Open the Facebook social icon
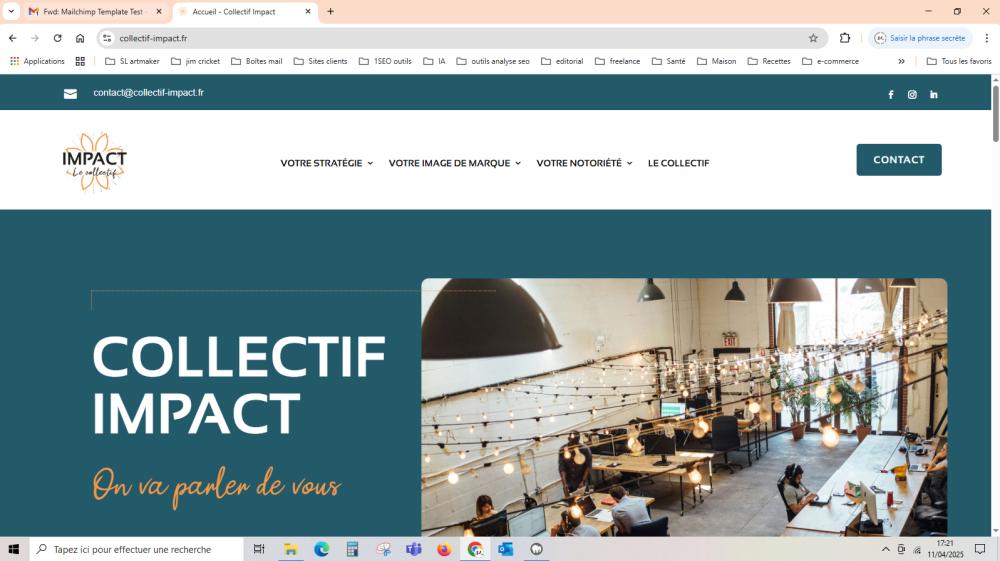The width and height of the screenshot is (1000, 561). click(891, 94)
